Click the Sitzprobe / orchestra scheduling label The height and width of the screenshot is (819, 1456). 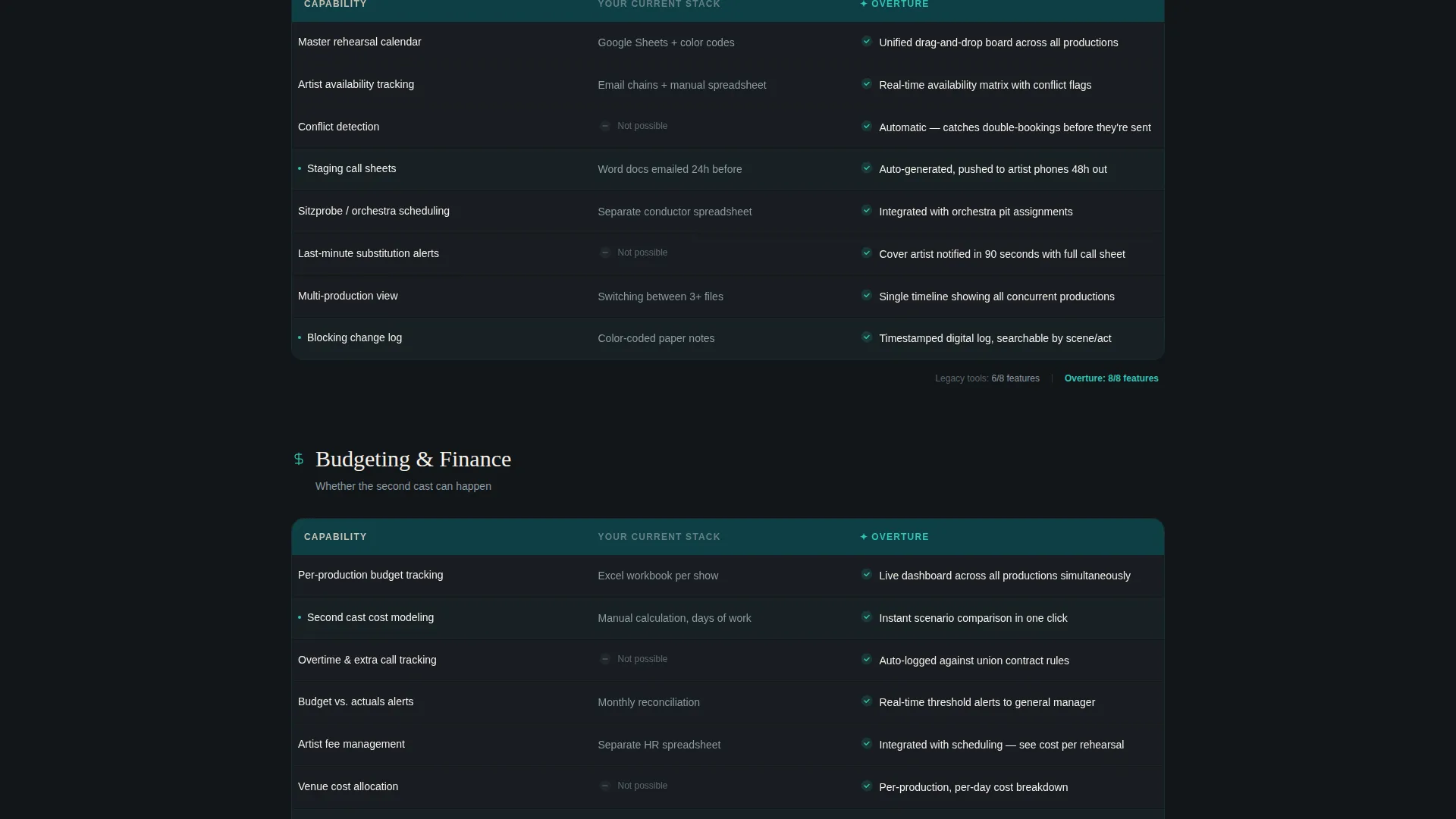click(x=374, y=211)
